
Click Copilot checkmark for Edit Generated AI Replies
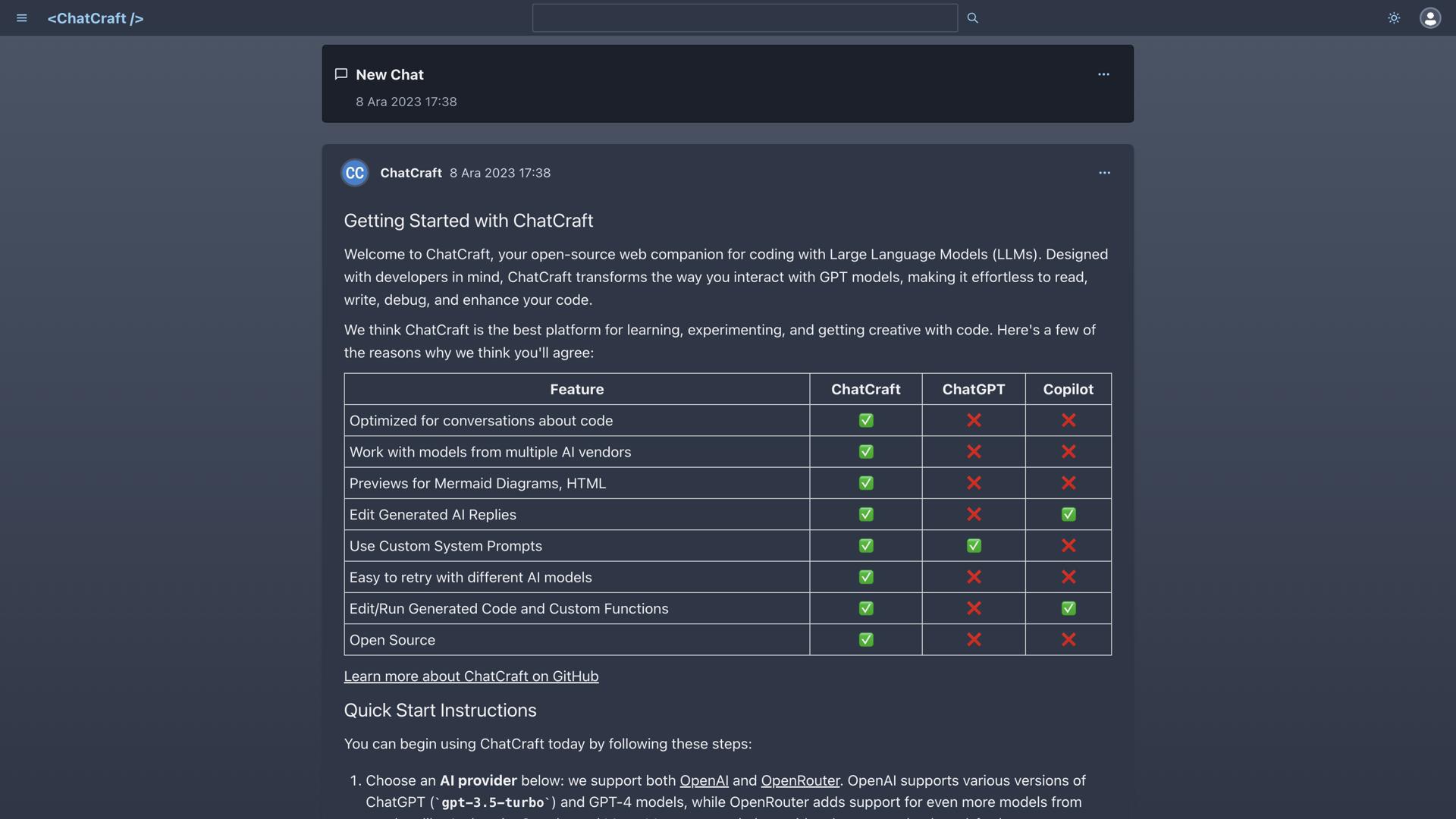click(x=1068, y=515)
